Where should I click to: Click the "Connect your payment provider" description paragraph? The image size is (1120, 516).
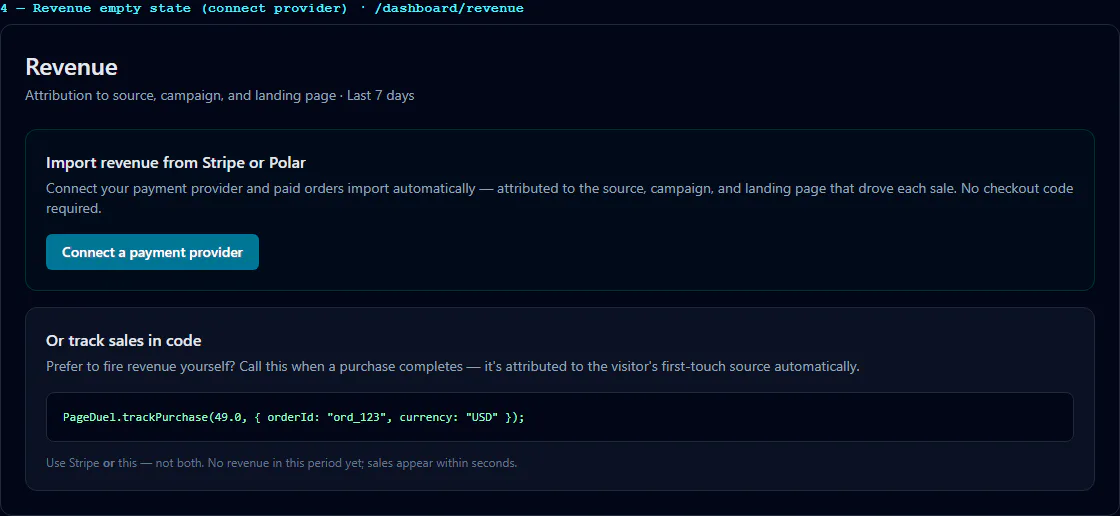[x=559, y=199]
